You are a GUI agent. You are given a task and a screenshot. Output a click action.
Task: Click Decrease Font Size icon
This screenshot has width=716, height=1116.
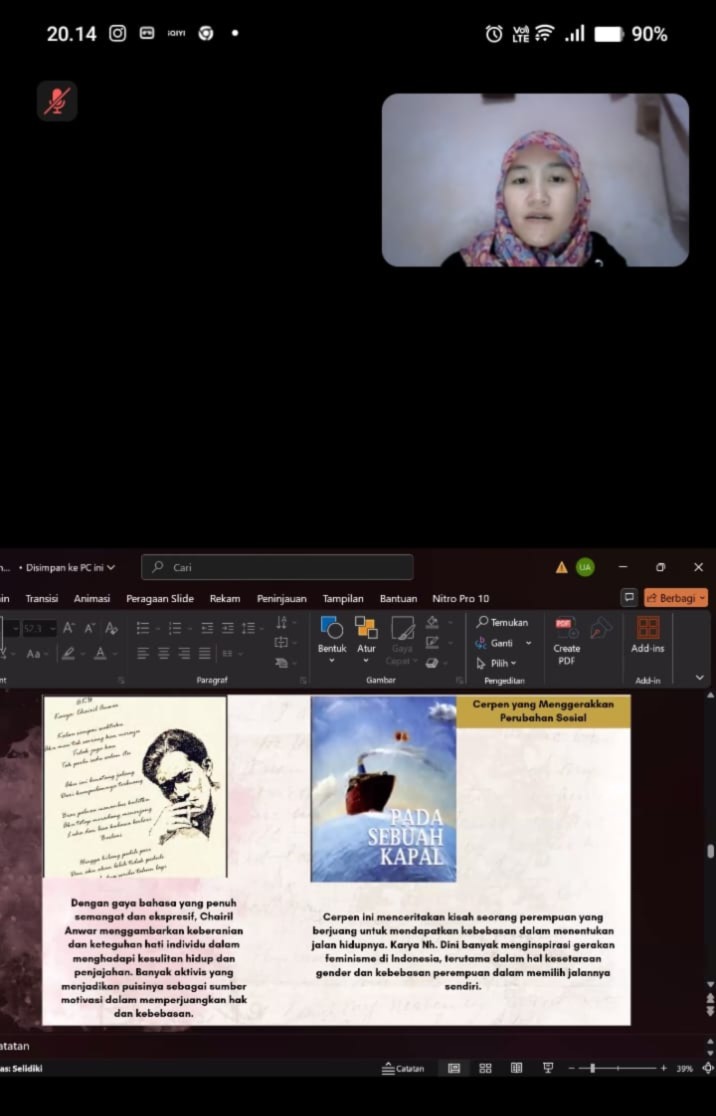click(90, 628)
